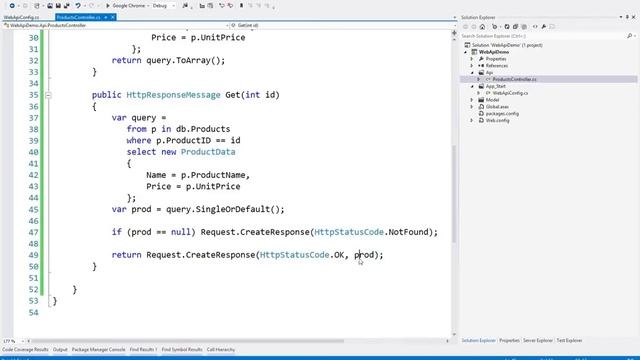Image resolution: width=640 pixels, height=360 pixels.
Task: Select the Global.asax file
Action: pos(497,107)
